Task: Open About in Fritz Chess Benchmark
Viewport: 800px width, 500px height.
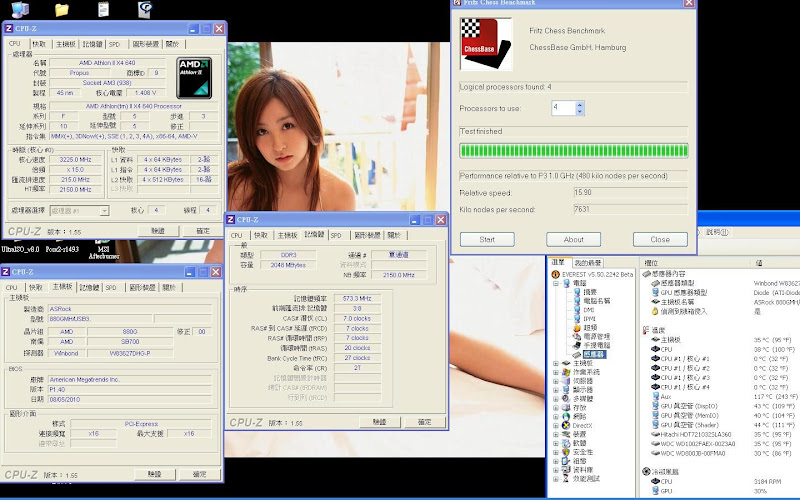Action: 573,239
